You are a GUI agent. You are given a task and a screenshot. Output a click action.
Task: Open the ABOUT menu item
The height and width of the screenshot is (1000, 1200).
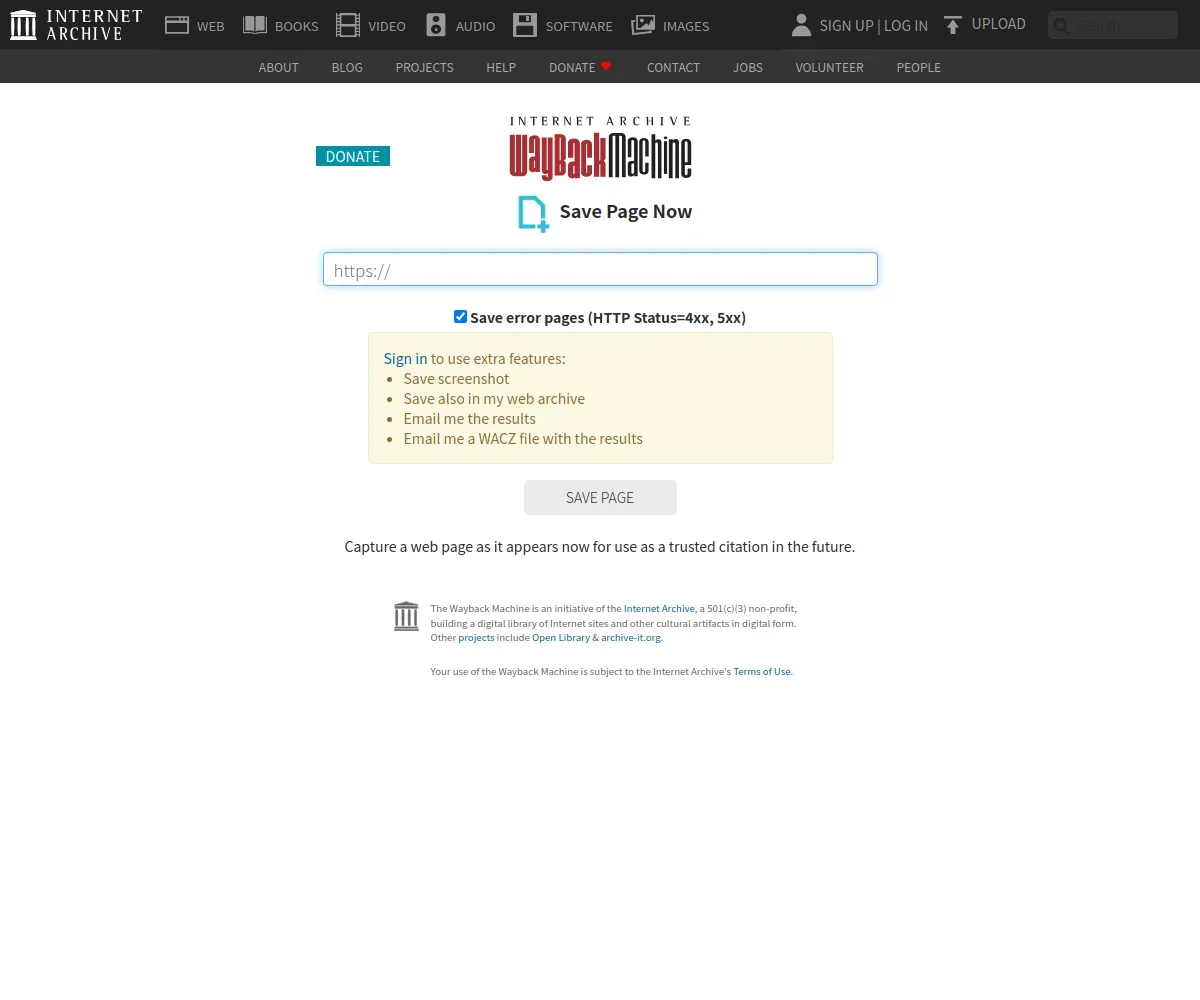point(278,67)
